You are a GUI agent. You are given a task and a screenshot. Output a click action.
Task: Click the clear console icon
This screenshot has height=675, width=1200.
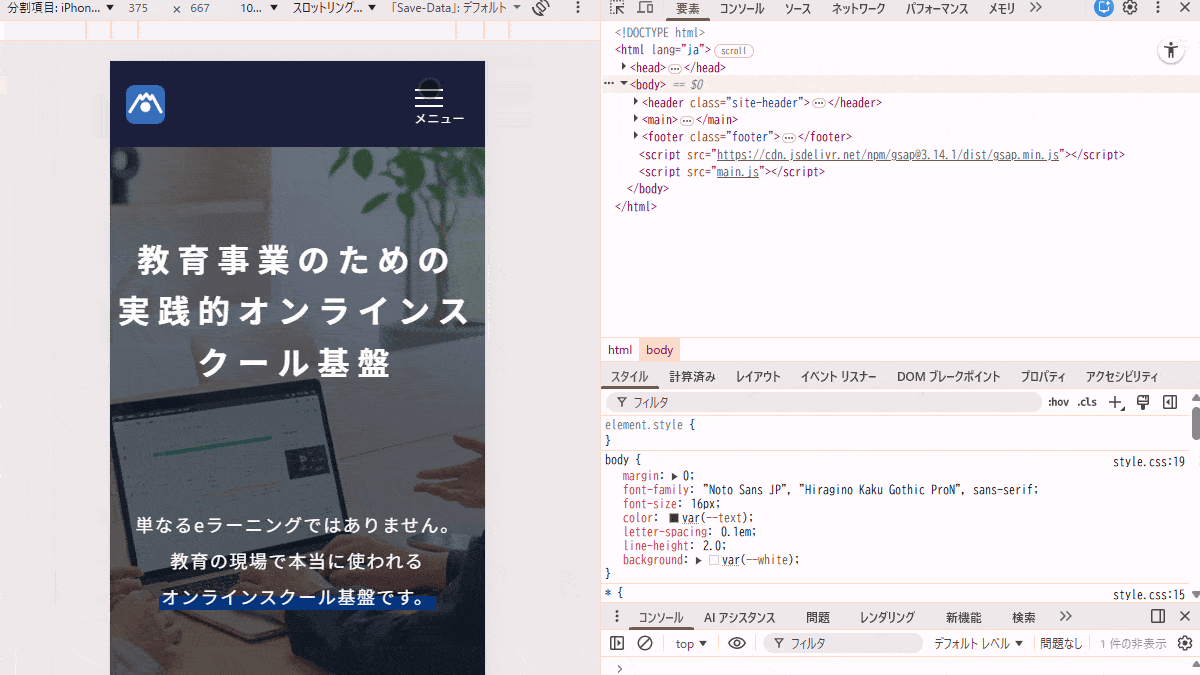click(x=645, y=643)
